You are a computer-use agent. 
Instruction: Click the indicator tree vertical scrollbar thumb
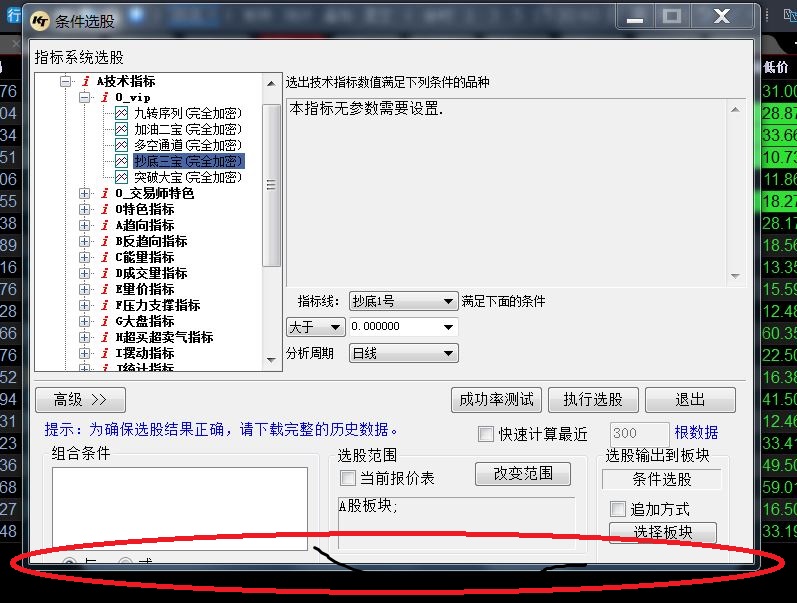pyautogui.click(x=271, y=185)
